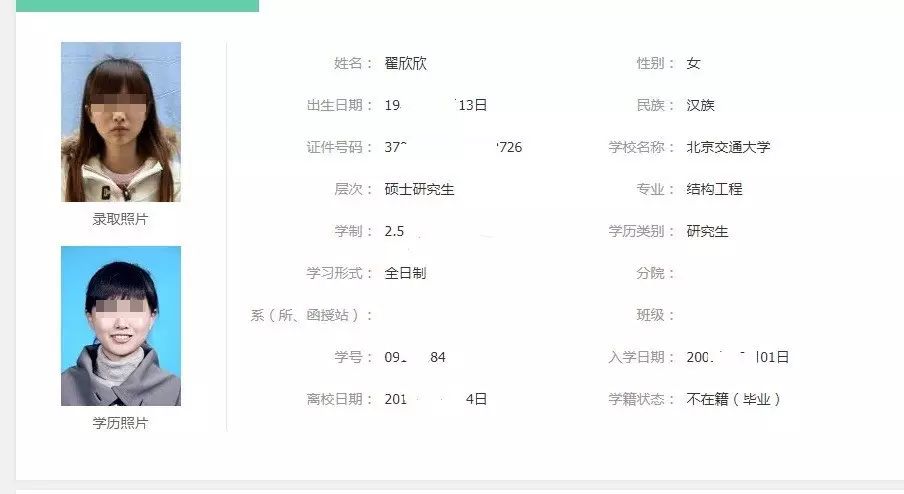This screenshot has height=494, width=904.
Task: Click the admission photo (录取照片) thumbnail
Action: [x=121, y=122]
